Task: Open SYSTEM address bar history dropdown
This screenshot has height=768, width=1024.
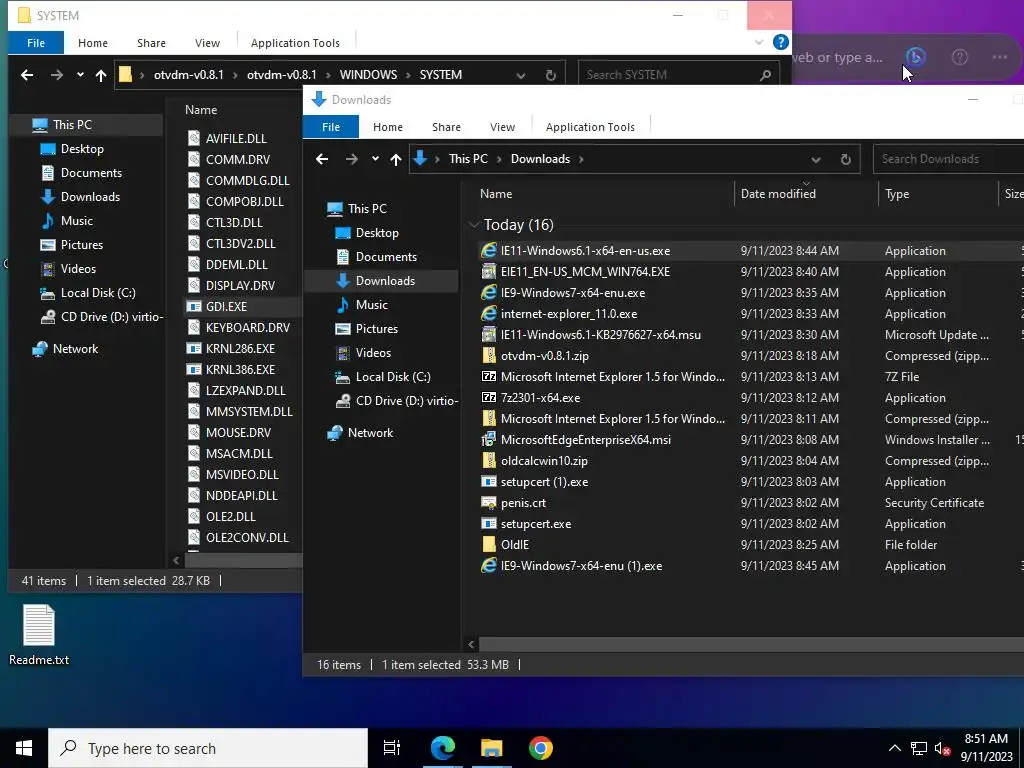Action: tap(520, 75)
